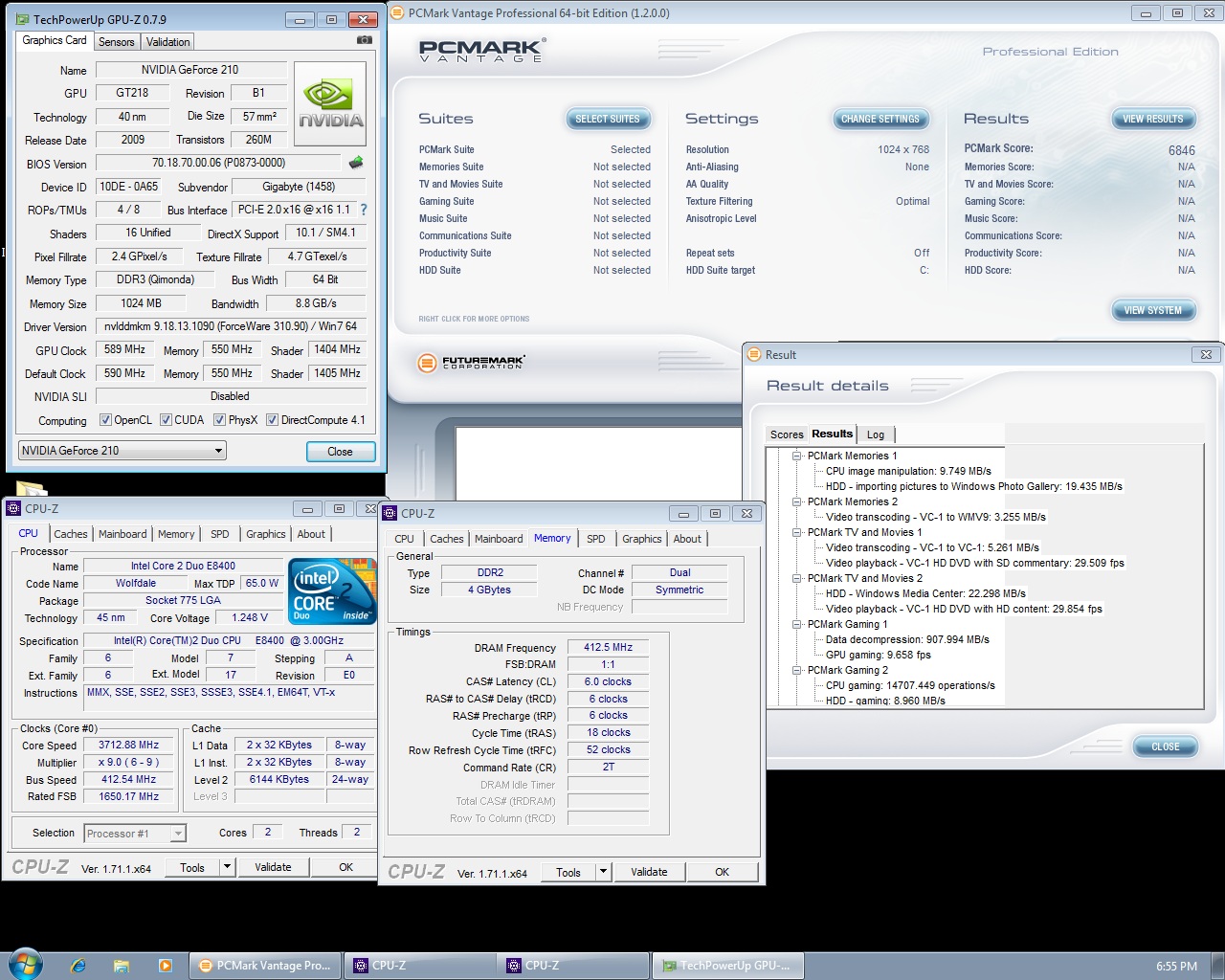This screenshot has width=1225, height=980.
Task: Click the PCMark Vantage title bar icon
Action: 398,13
